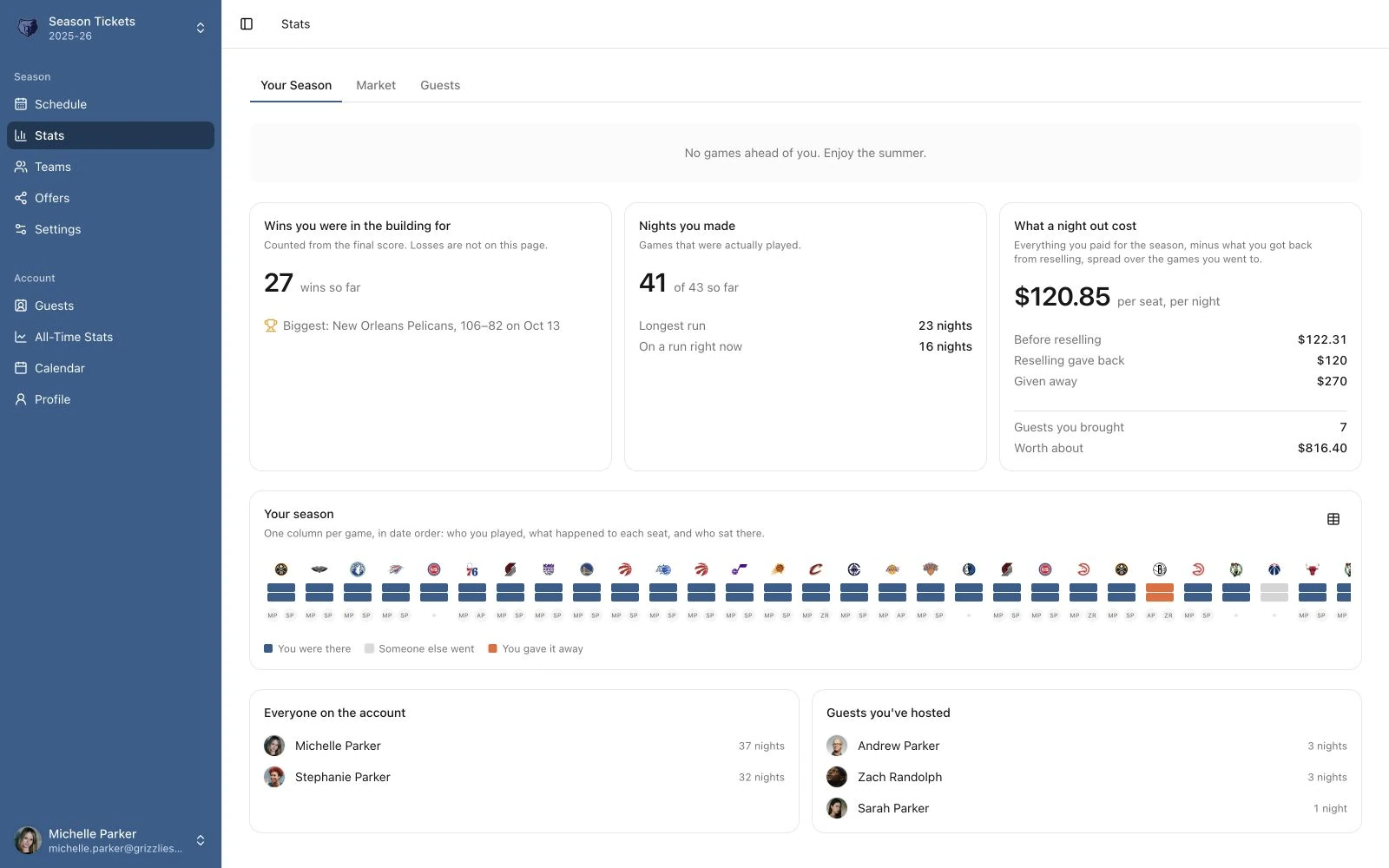
Task: Click the orange given-away seats under the Nets
Action: [x=1160, y=593]
